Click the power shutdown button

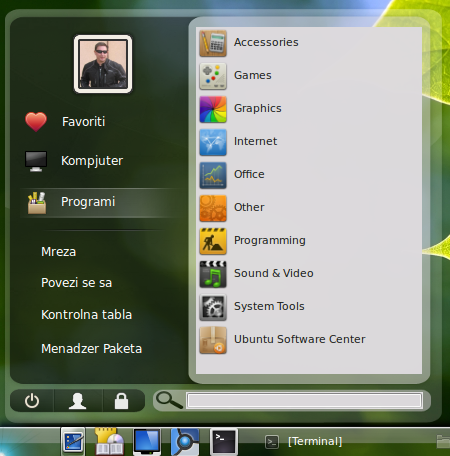[32, 401]
